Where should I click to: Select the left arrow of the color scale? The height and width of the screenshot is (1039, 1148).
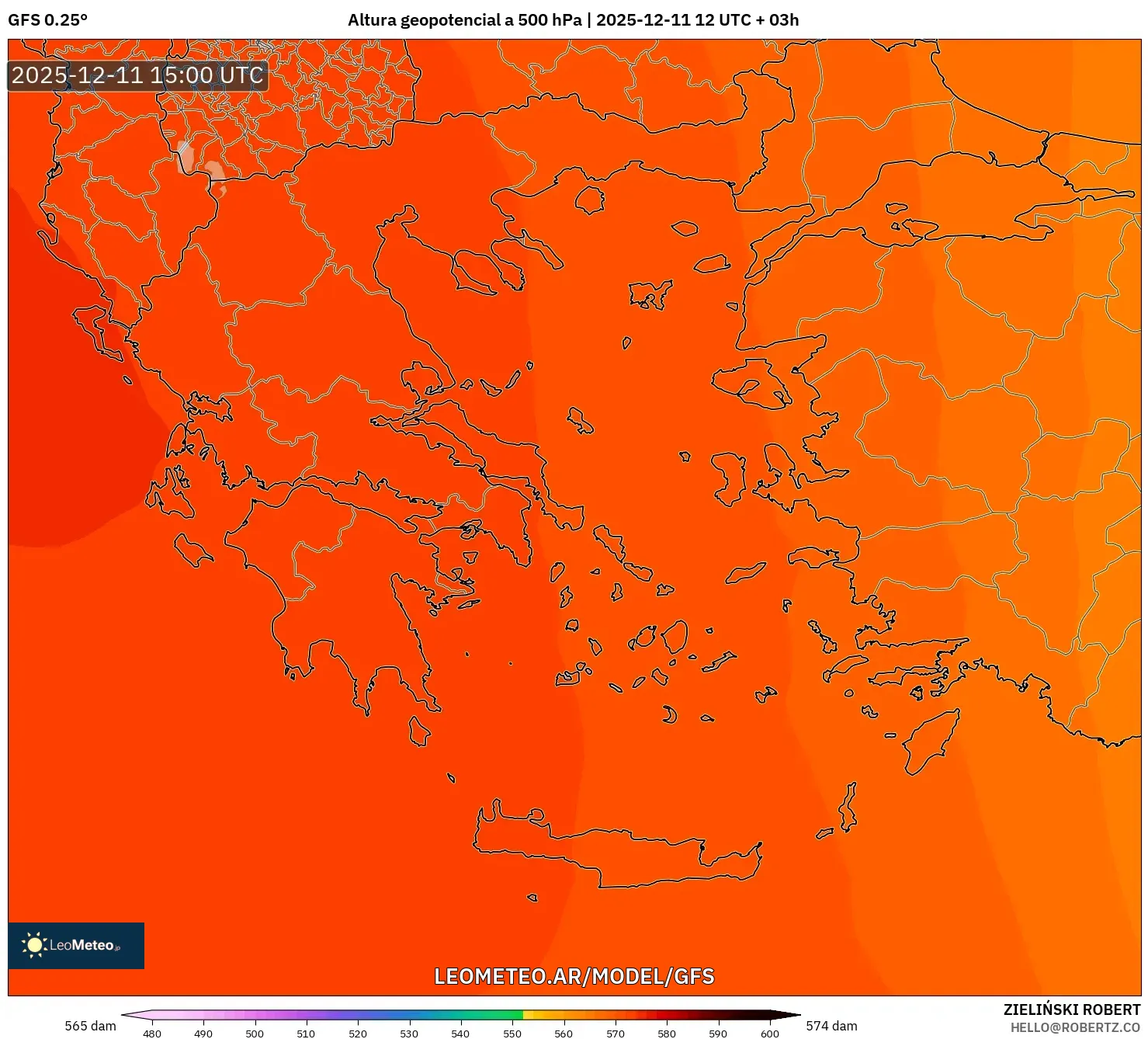tap(136, 1015)
